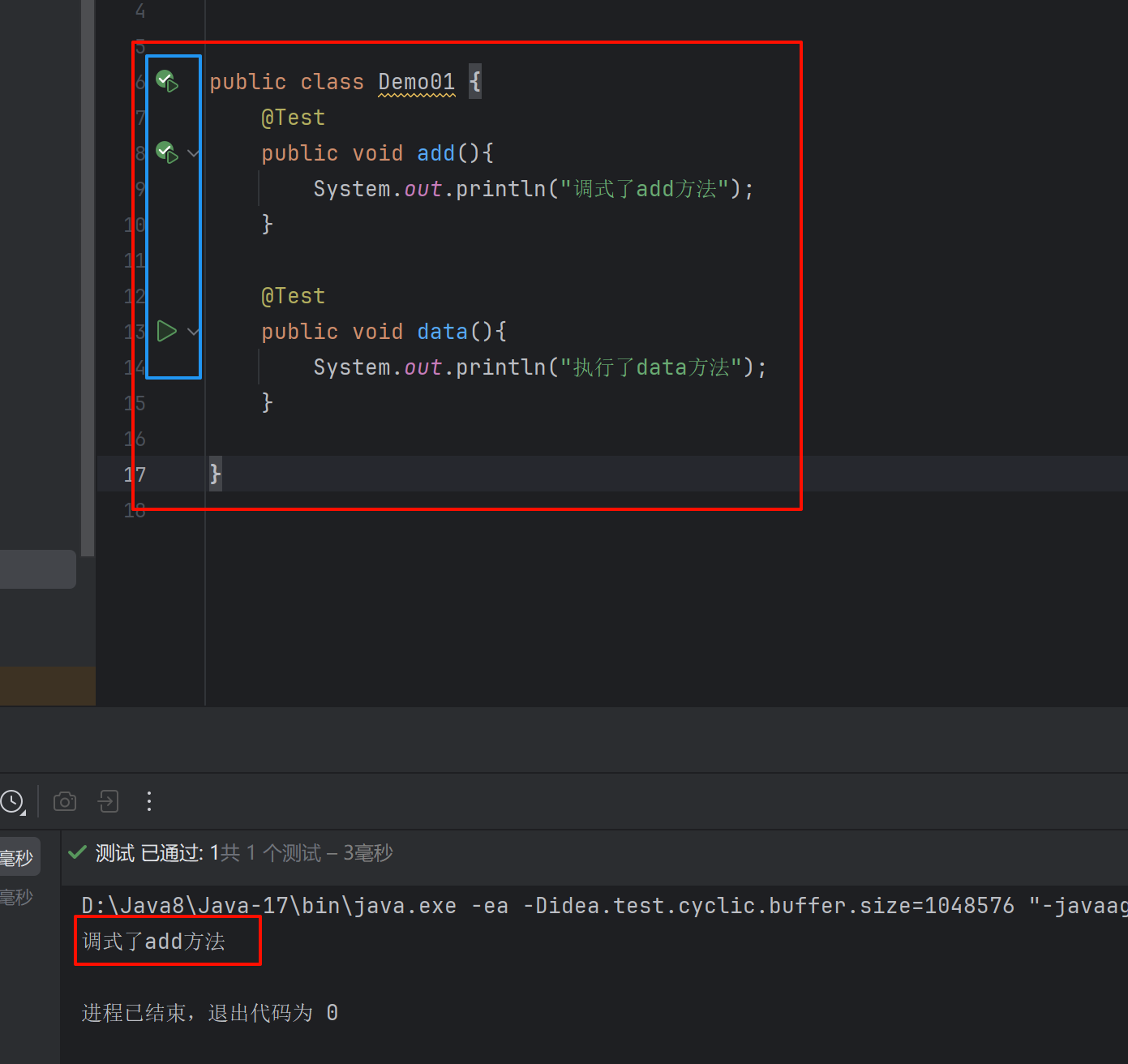The width and height of the screenshot is (1128, 1064).
Task: Select the highlighted test result row
Action: point(19,857)
